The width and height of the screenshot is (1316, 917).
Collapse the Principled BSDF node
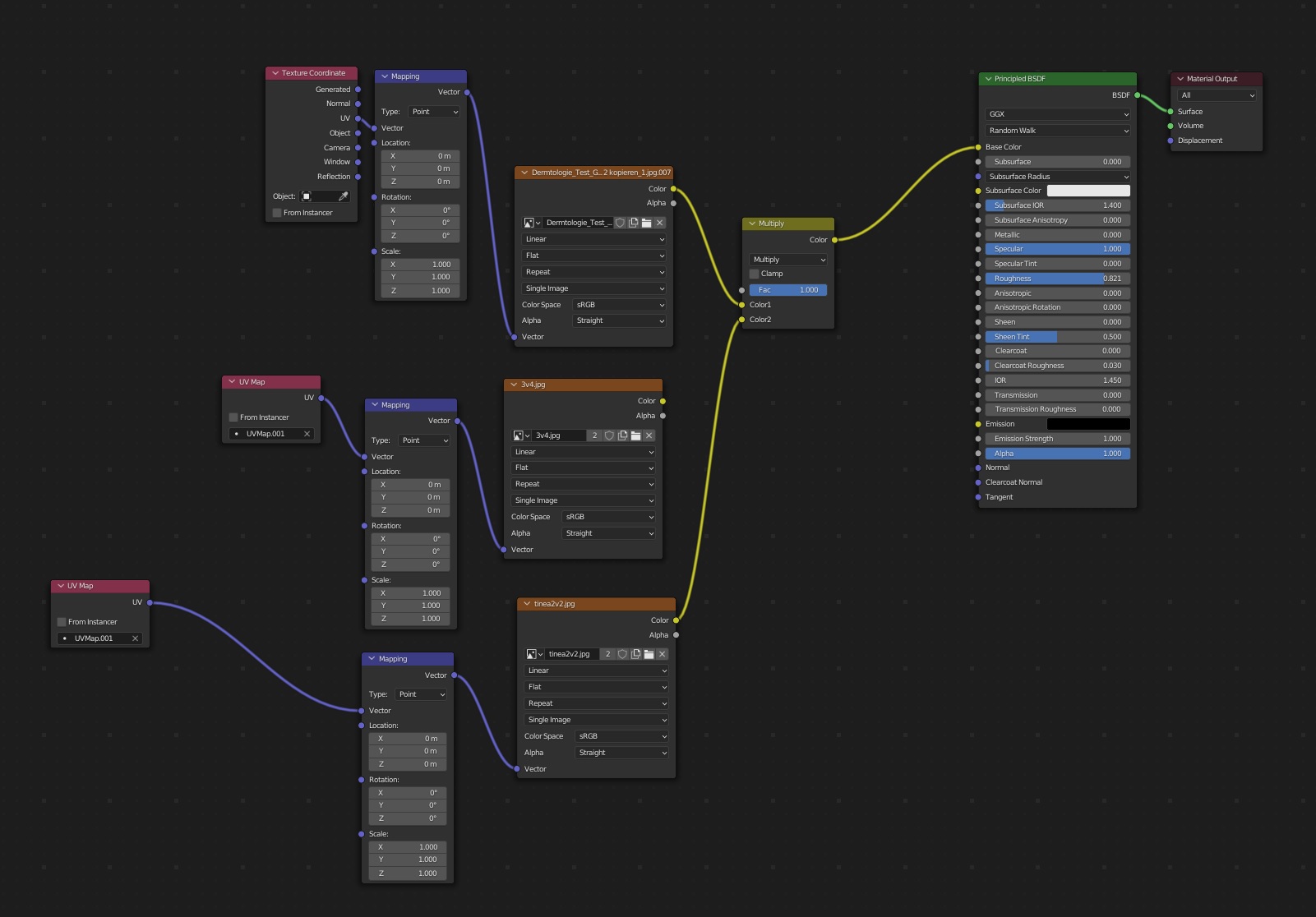point(987,79)
